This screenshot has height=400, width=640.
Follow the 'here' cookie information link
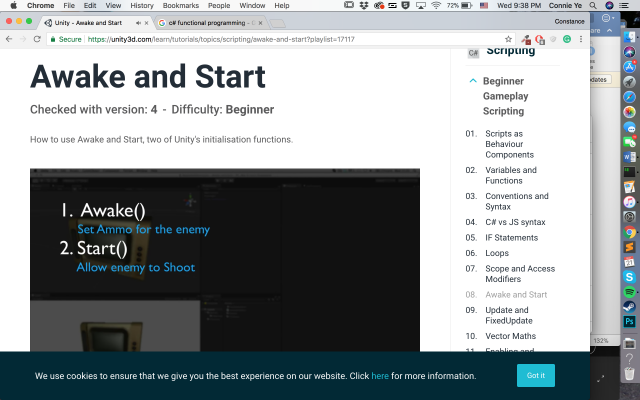[380, 376]
